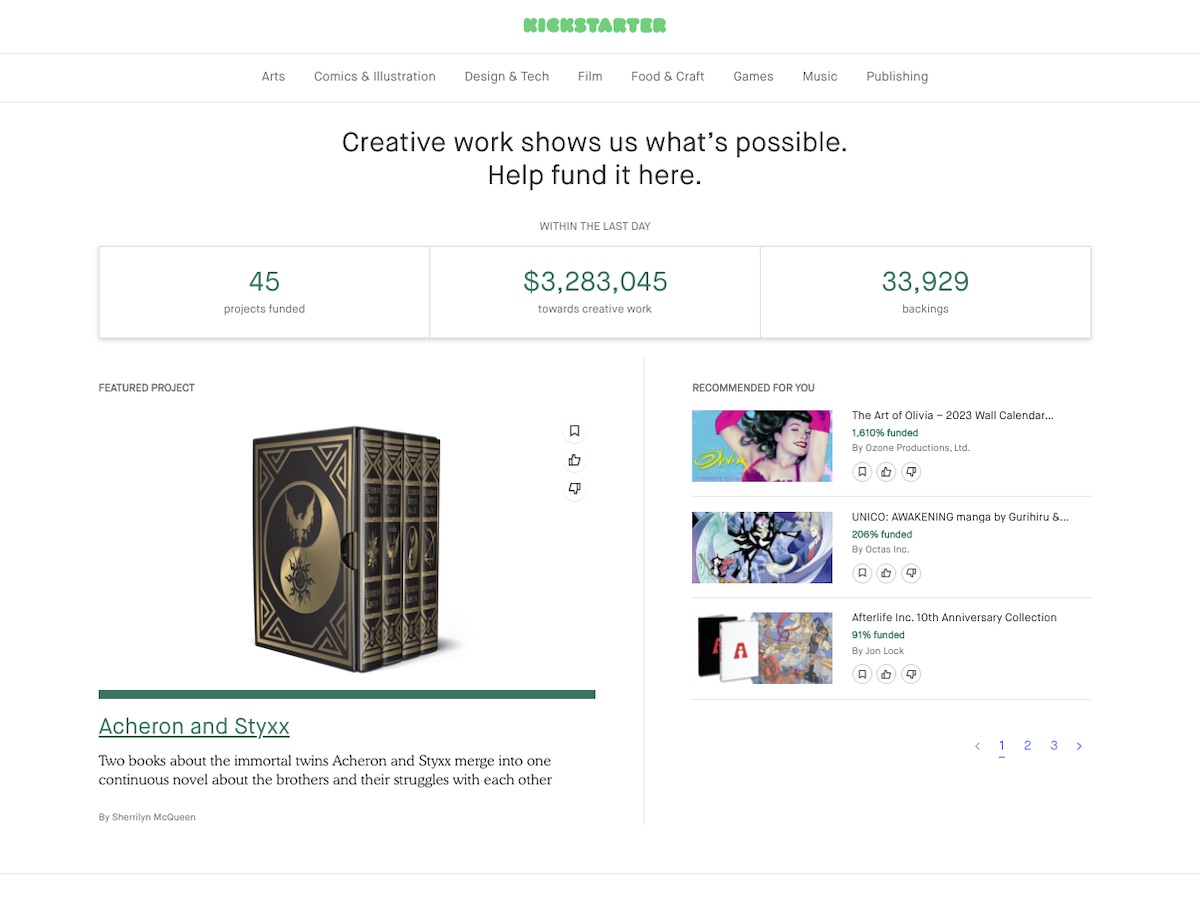Save The Art of Olivia calendar project
Screen dimensions: 1200x905
point(862,472)
